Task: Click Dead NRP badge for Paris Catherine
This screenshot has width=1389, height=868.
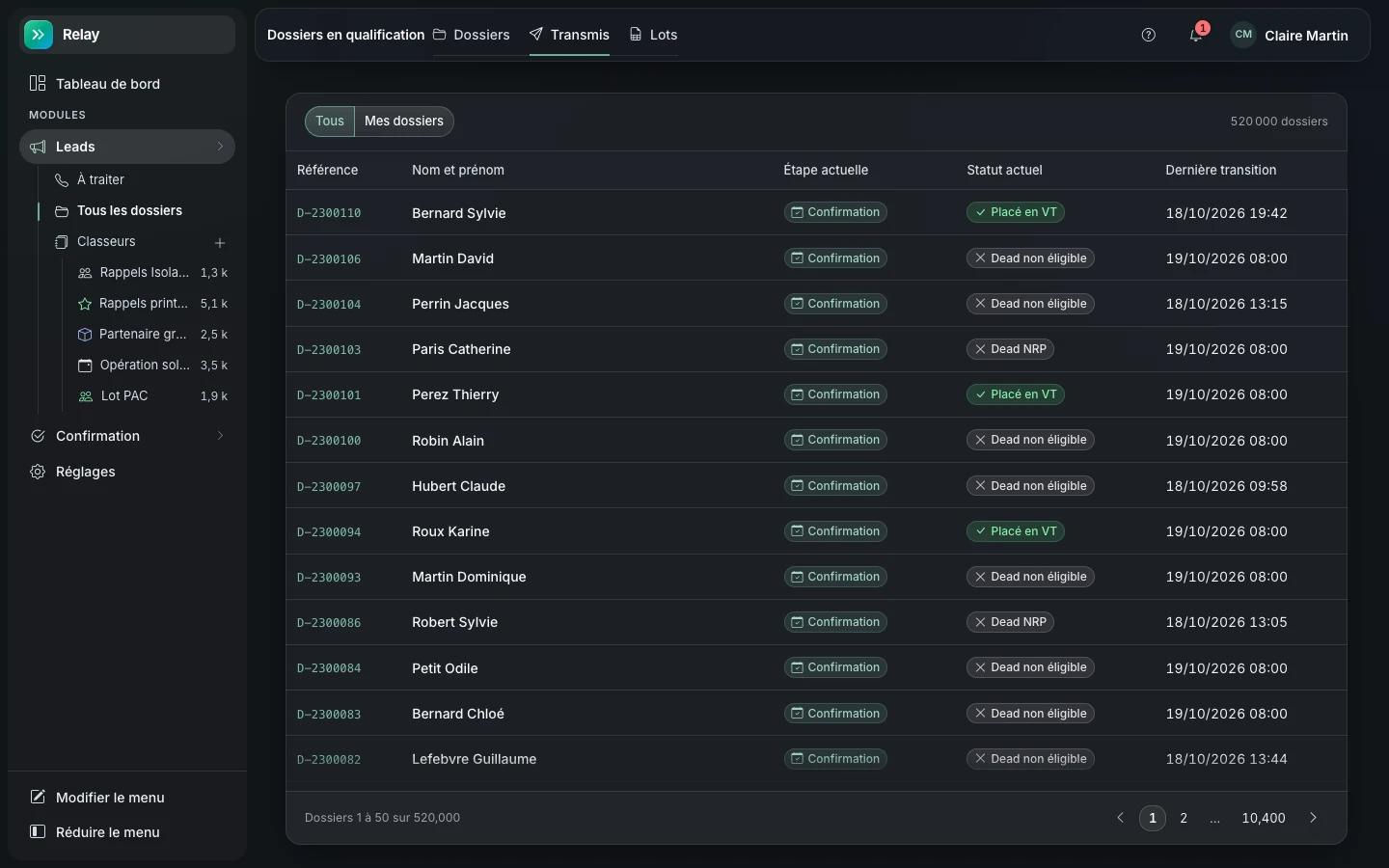Action: coord(1010,349)
